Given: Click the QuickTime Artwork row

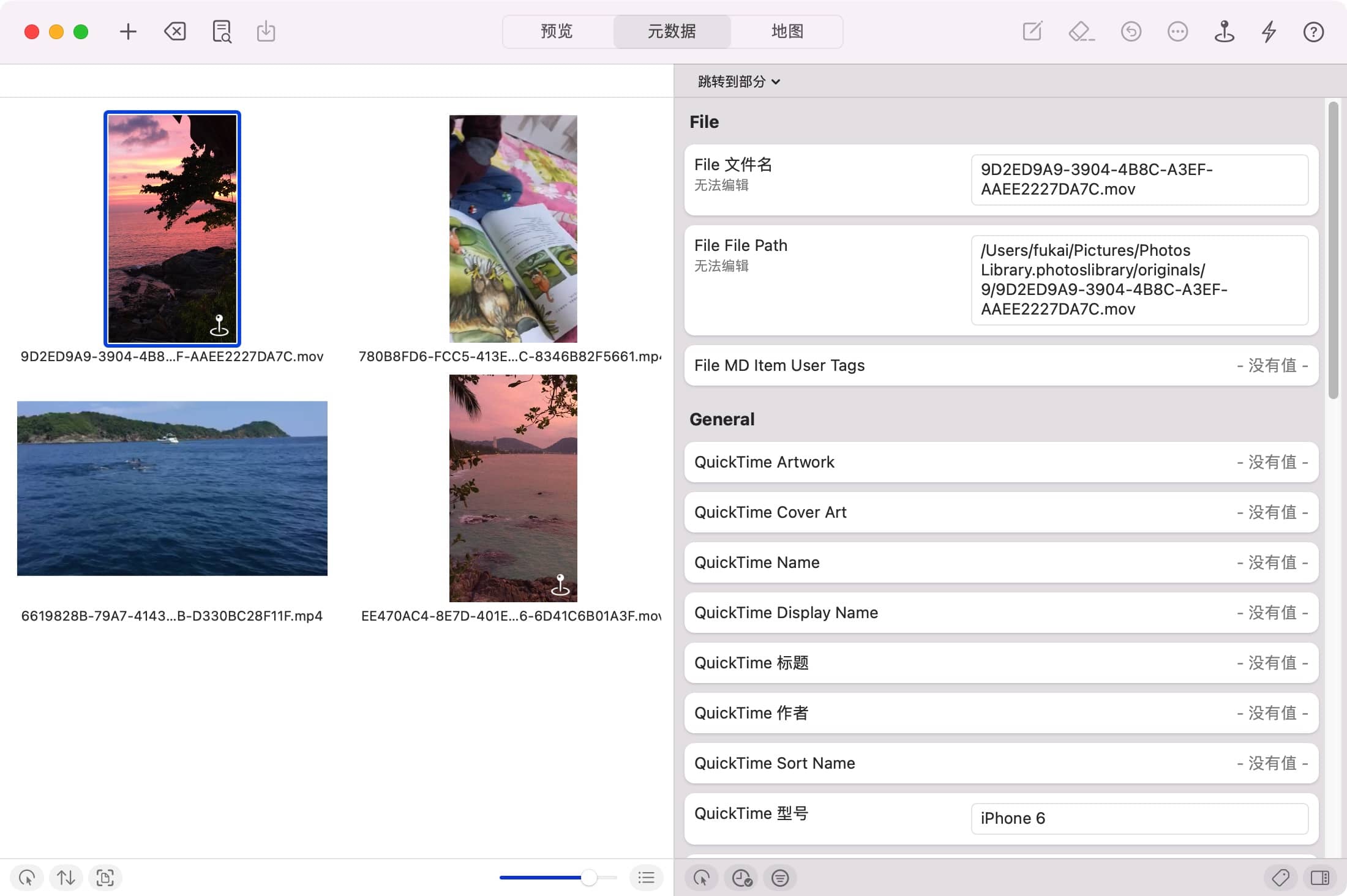Looking at the screenshot, I should [1001, 462].
